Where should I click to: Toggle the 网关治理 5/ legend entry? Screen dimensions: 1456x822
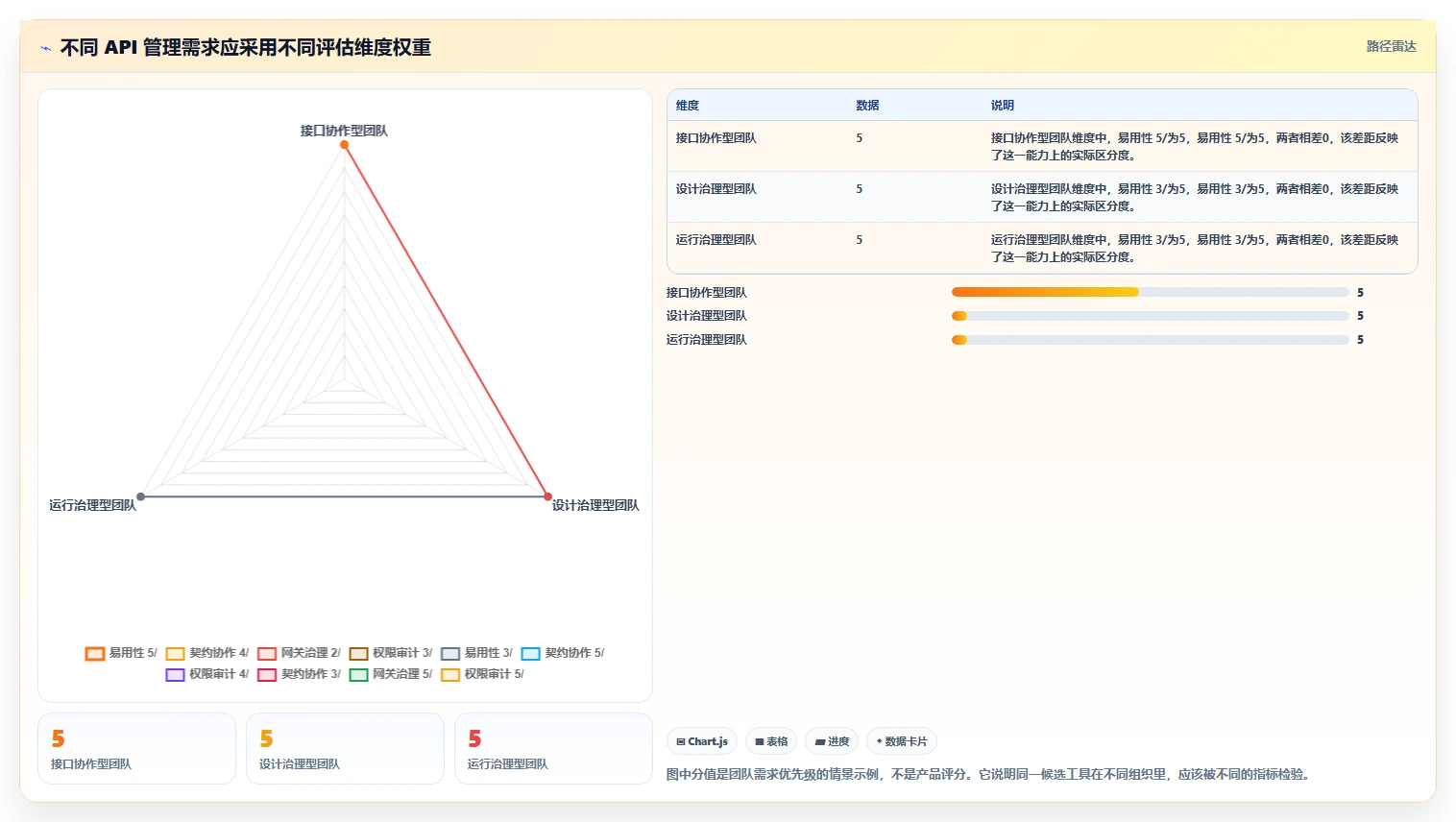pyautogui.click(x=391, y=674)
